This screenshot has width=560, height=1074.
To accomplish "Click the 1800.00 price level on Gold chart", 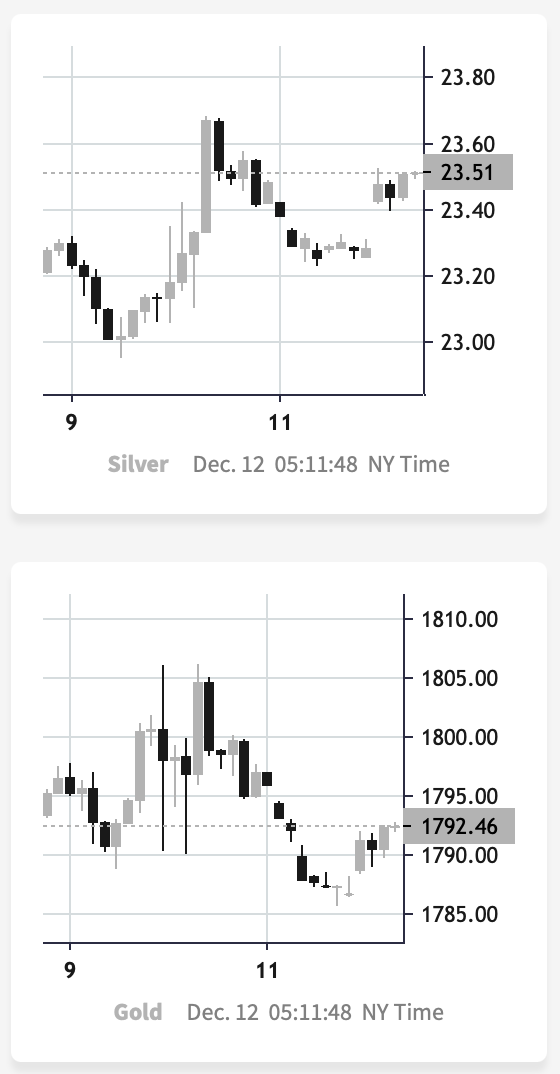I will (459, 737).
